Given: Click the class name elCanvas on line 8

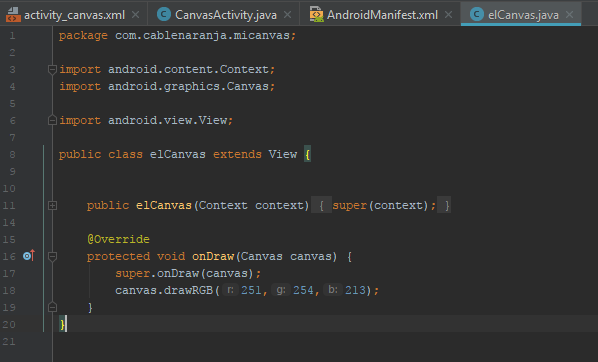Looking at the screenshot, I should click(x=178, y=154).
